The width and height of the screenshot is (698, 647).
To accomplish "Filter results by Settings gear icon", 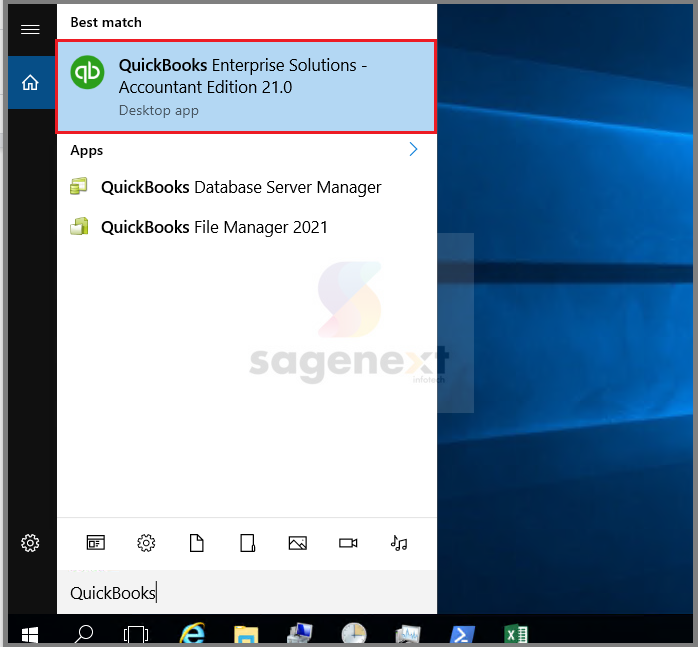I will click(x=146, y=543).
